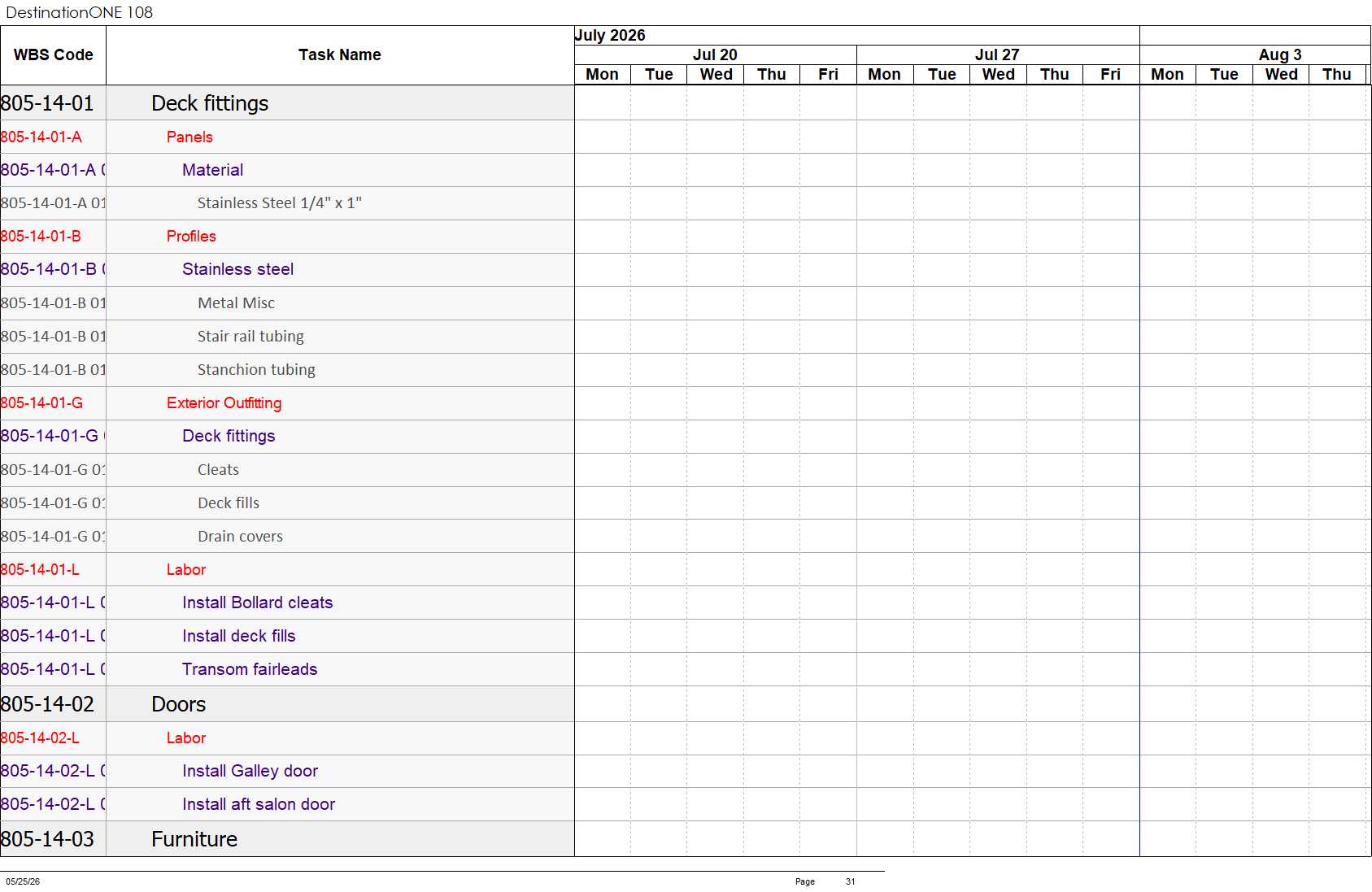Select the Cleats task
The width and height of the screenshot is (1372, 892).
(x=218, y=470)
